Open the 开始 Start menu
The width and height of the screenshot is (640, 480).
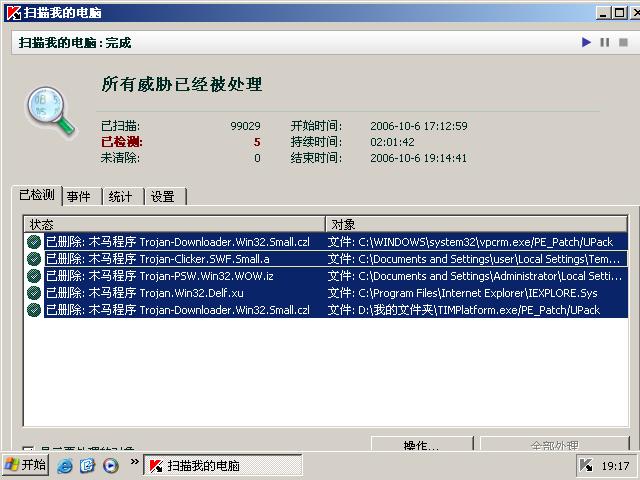[x=25, y=464]
